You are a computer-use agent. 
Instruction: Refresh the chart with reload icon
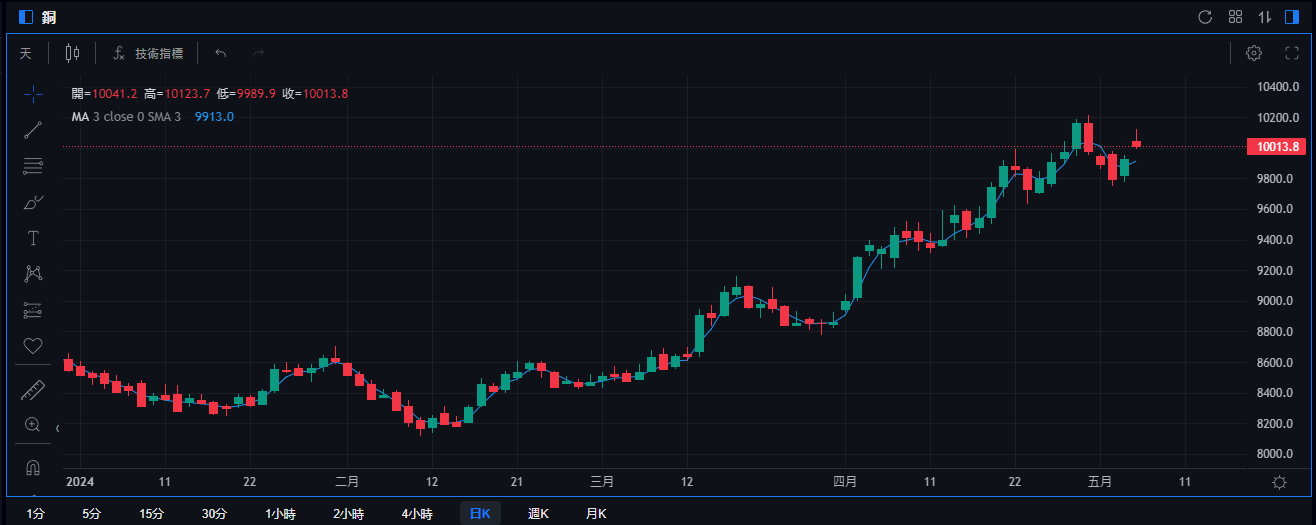pyautogui.click(x=1205, y=17)
